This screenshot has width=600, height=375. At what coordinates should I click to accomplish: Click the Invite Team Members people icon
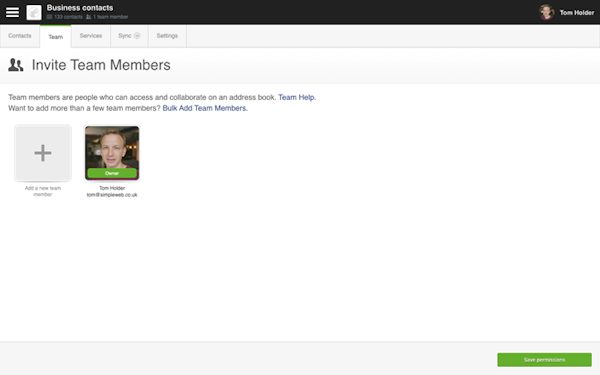tap(16, 65)
